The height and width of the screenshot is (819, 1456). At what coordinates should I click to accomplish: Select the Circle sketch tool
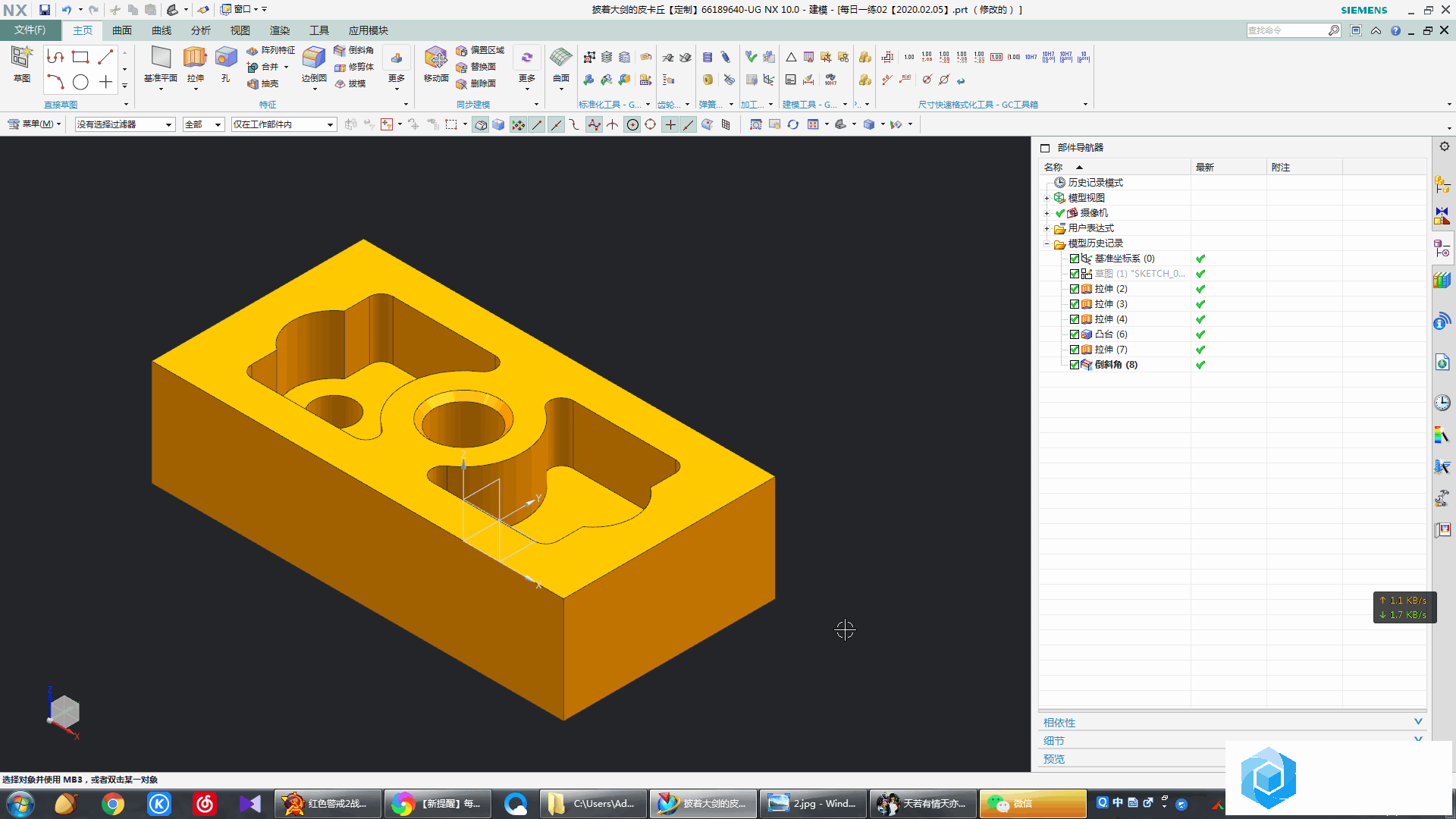pos(80,82)
